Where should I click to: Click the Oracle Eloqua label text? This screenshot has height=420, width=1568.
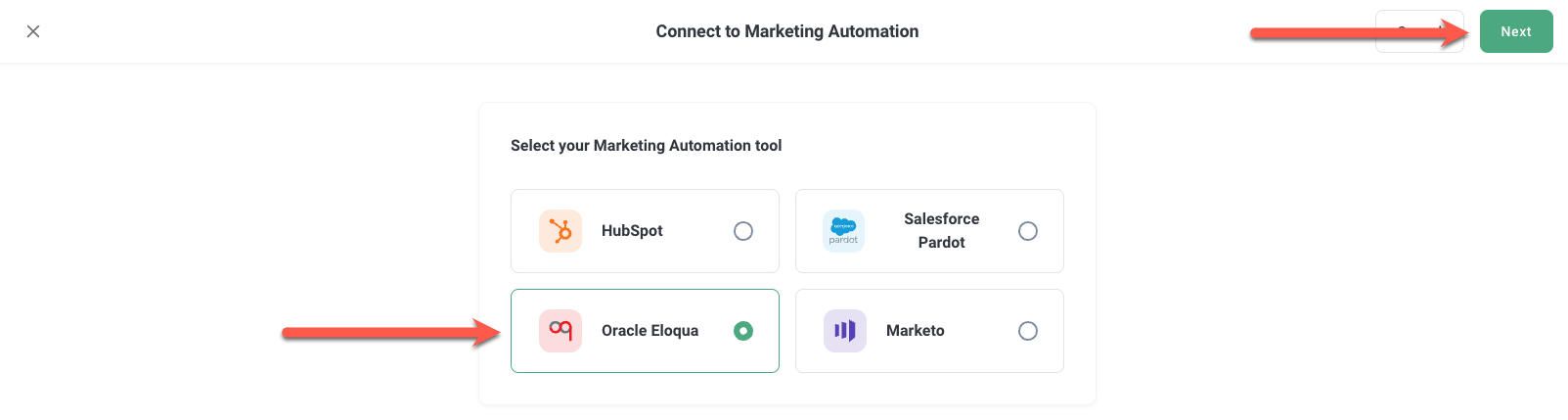(650, 331)
